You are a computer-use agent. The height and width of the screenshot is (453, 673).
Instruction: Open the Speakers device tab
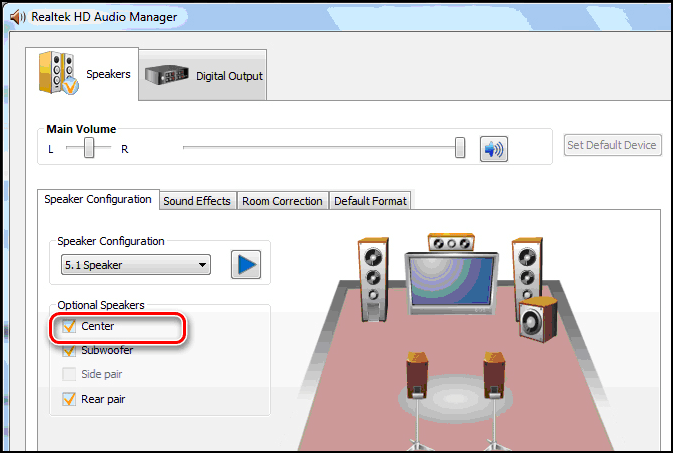(x=82, y=74)
